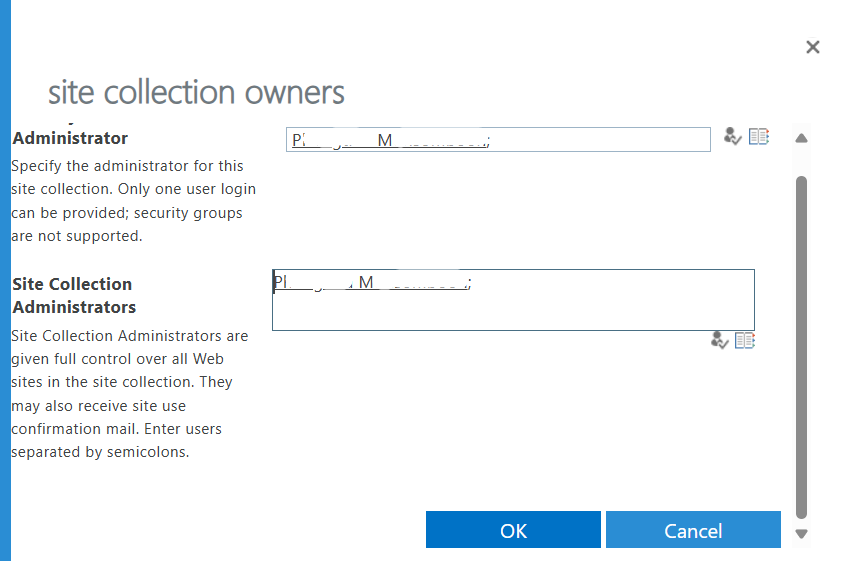Click inside Site Collection Administrators text box

[x=513, y=300]
